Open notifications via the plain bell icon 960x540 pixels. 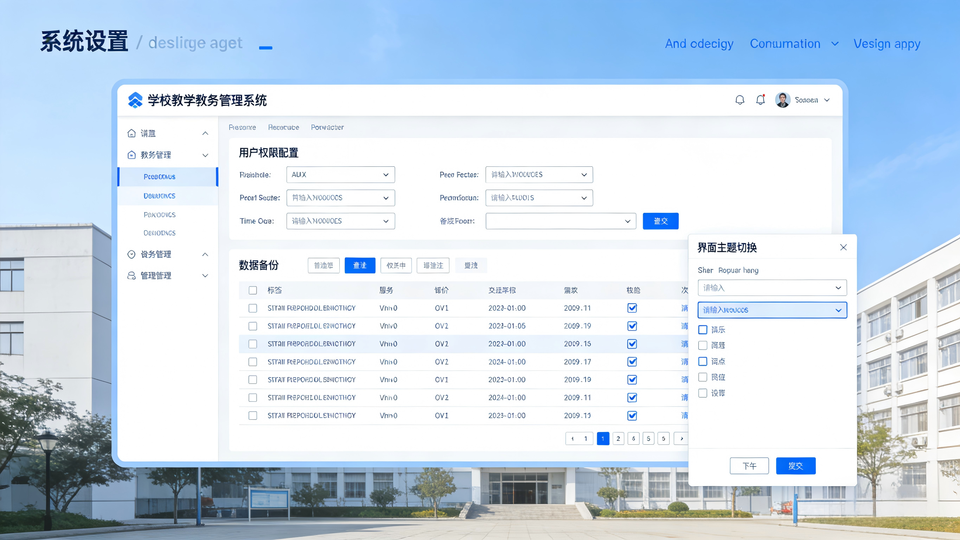(740, 100)
